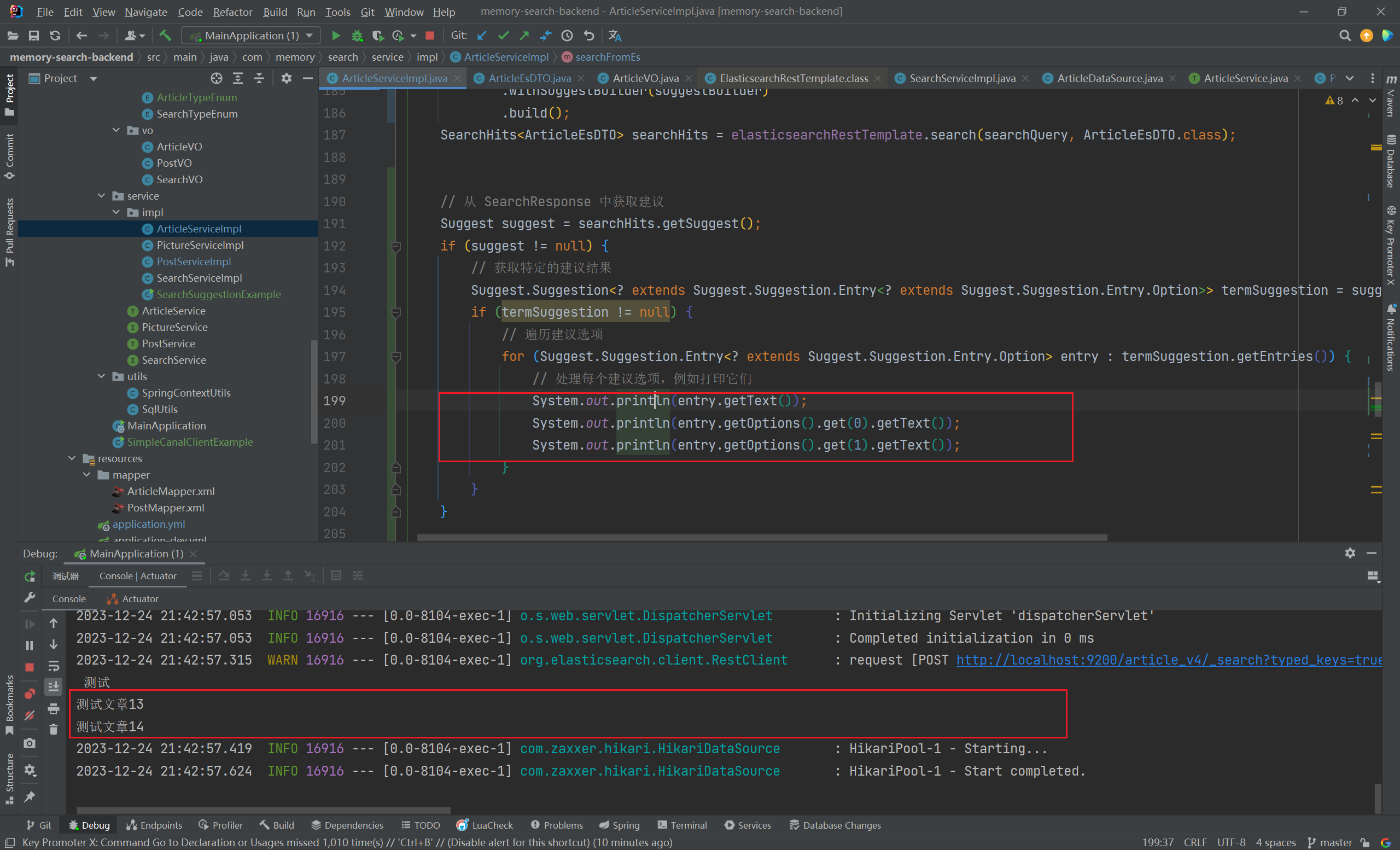Open the Database side panel

[1390, 161]
